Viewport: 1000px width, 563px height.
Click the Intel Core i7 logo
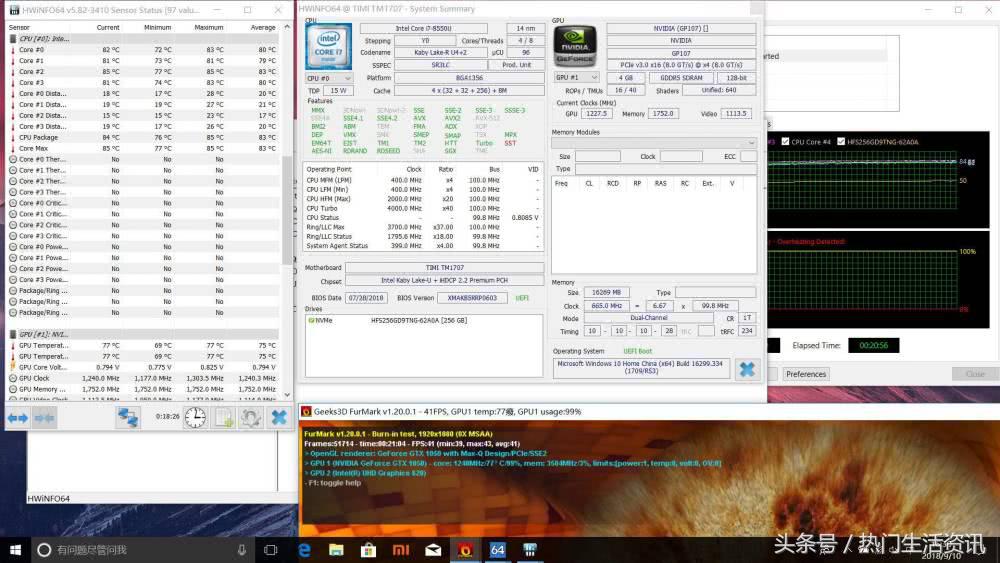click(x=328, y=46)
